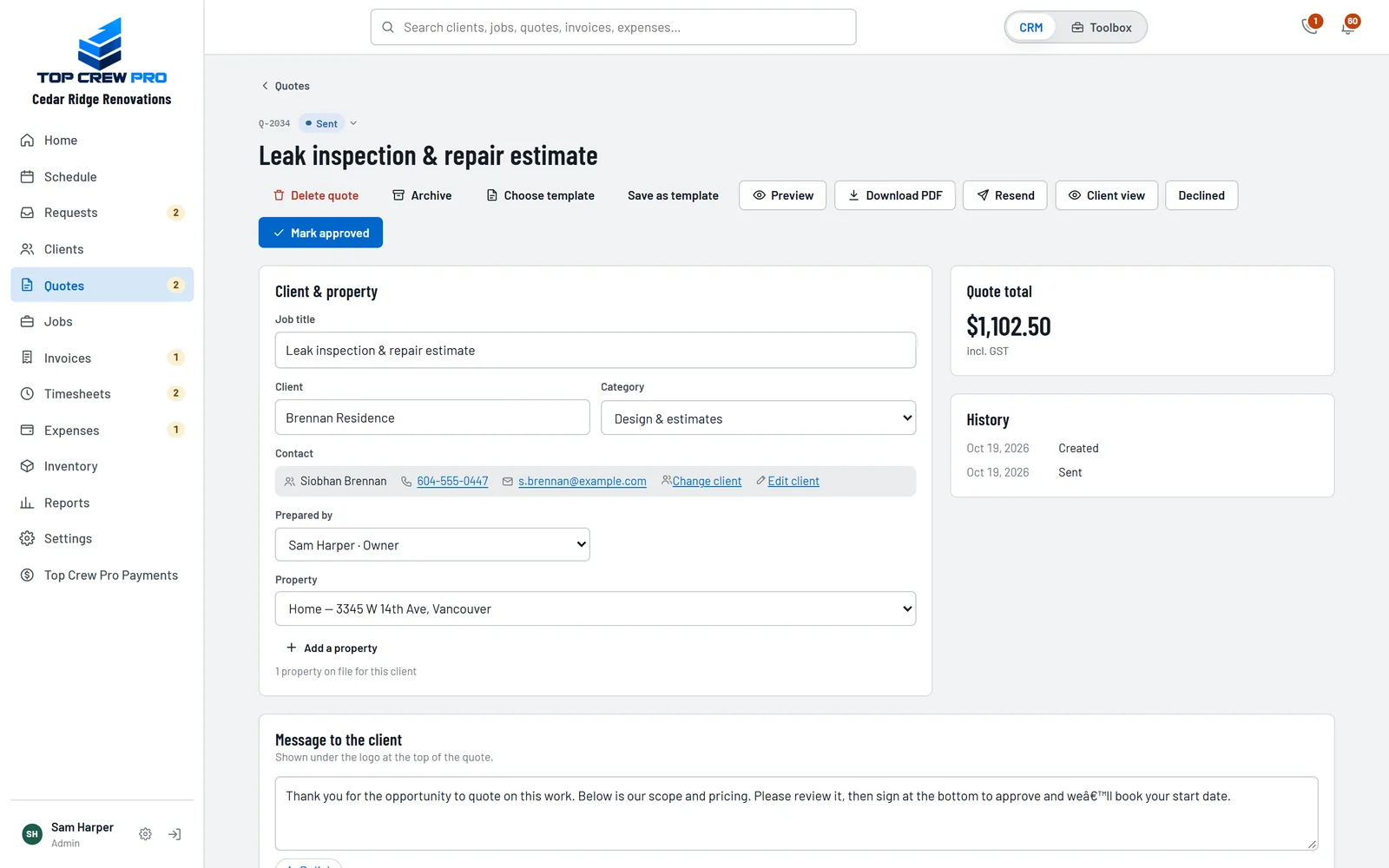Click the plus icon for Add a property

pyautogui.click(x=292, y=648)
